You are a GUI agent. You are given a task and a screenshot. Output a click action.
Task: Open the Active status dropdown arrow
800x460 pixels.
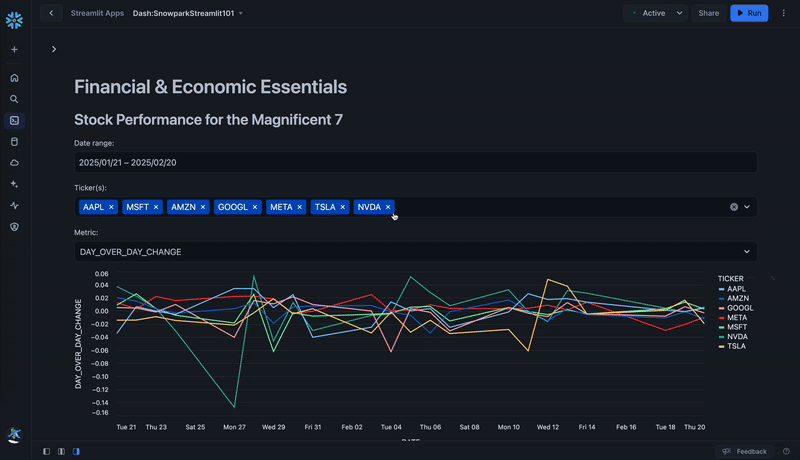[680, 13]
